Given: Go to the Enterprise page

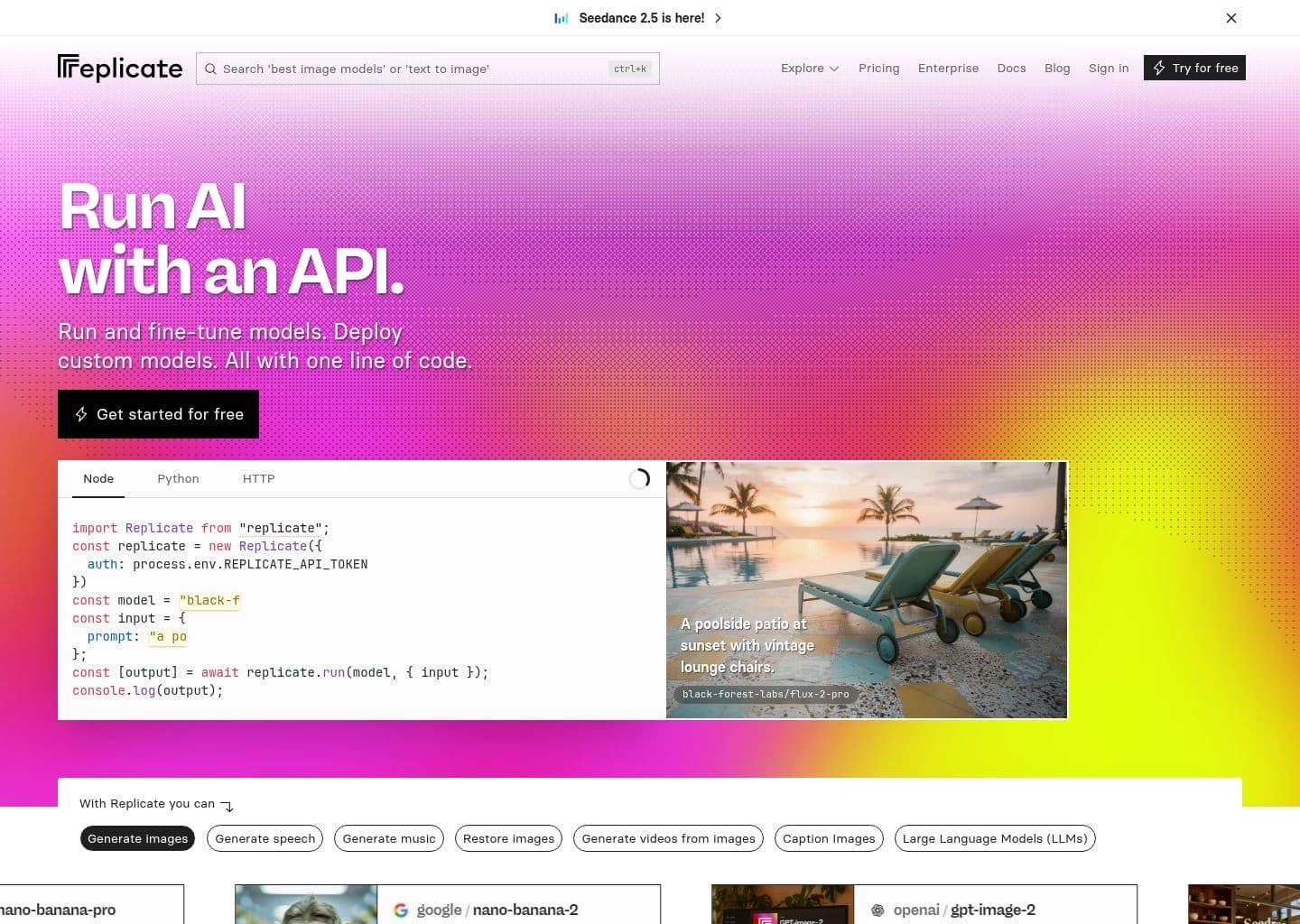Looking at the screenshot, I should tap(948, 68).
